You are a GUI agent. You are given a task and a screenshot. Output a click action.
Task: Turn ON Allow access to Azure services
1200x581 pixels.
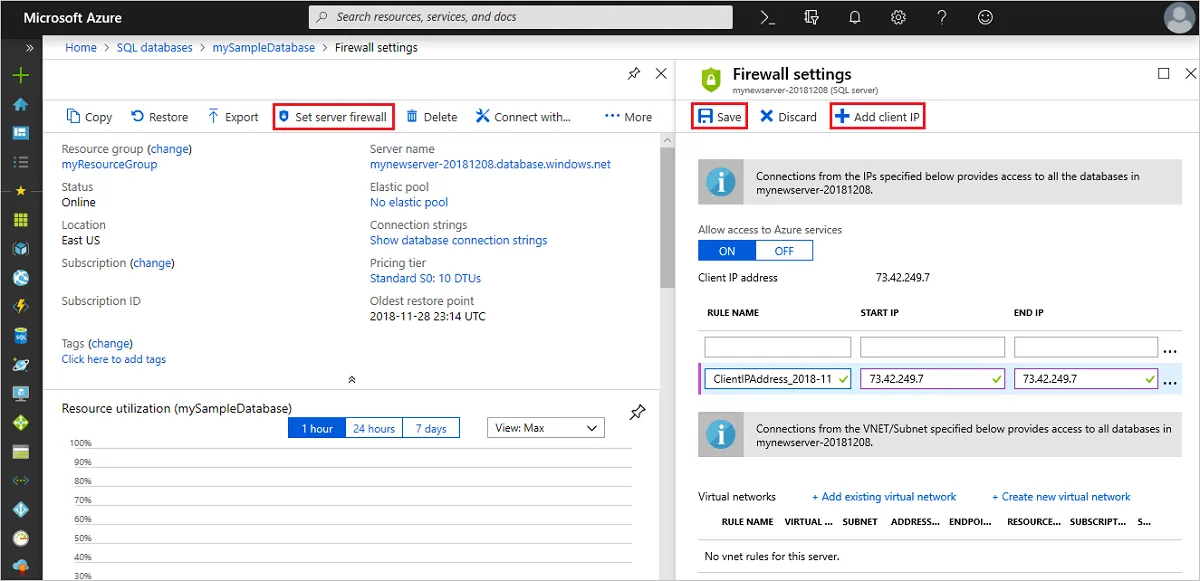[727, 251]
